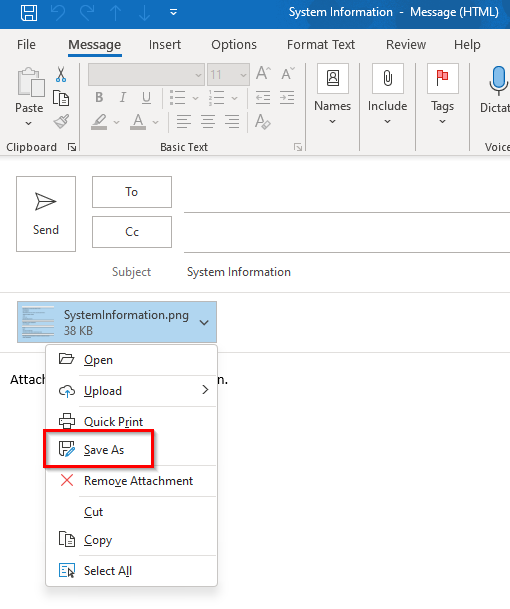Click Clear All Formatting icon
The height and width of the screenshot is (609, 510).
click(x=263, y=122)
